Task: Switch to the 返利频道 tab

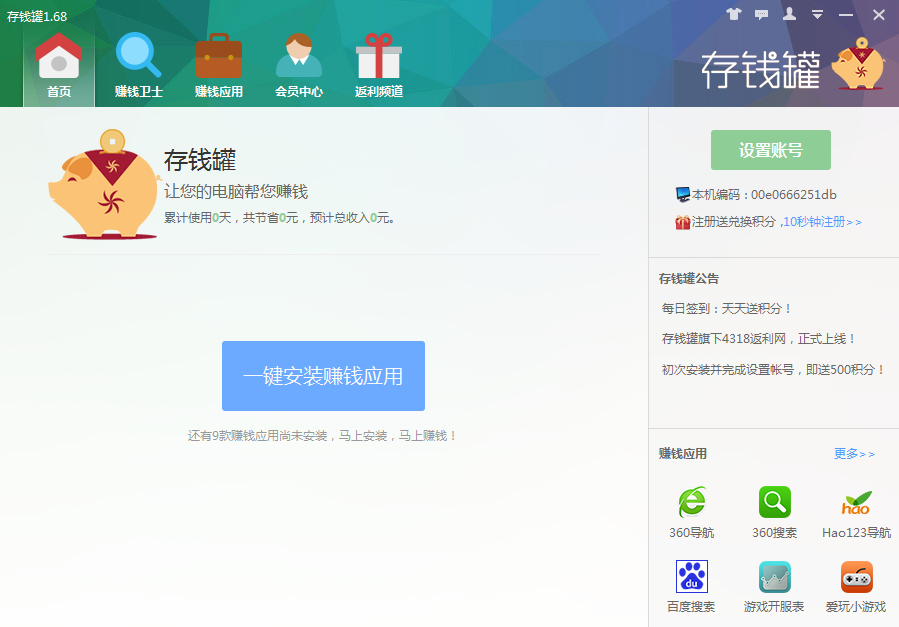Action: point(378,65)
